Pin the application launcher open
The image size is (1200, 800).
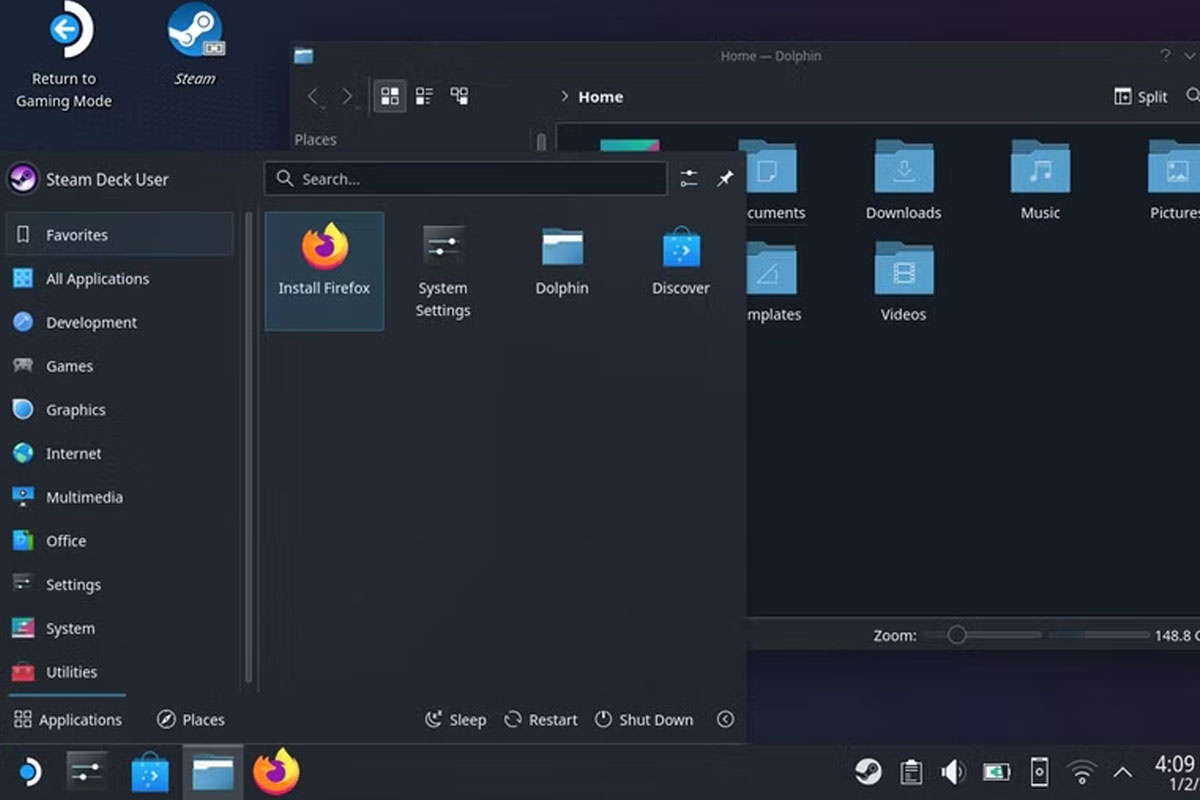coord(724,178)
